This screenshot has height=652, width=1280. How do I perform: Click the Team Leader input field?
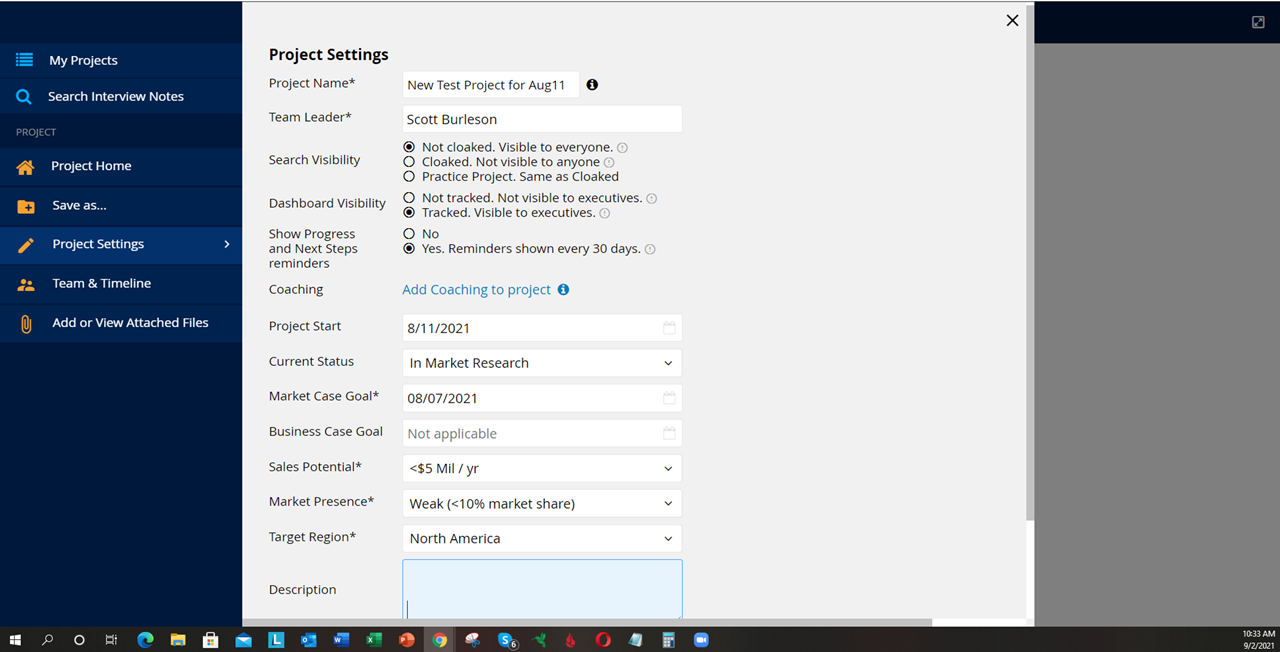[x=542, y=119]
